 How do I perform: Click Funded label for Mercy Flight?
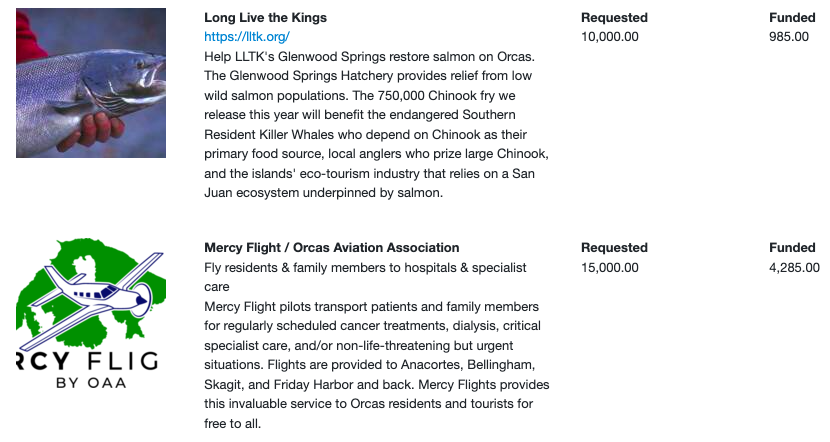[792, 248]
